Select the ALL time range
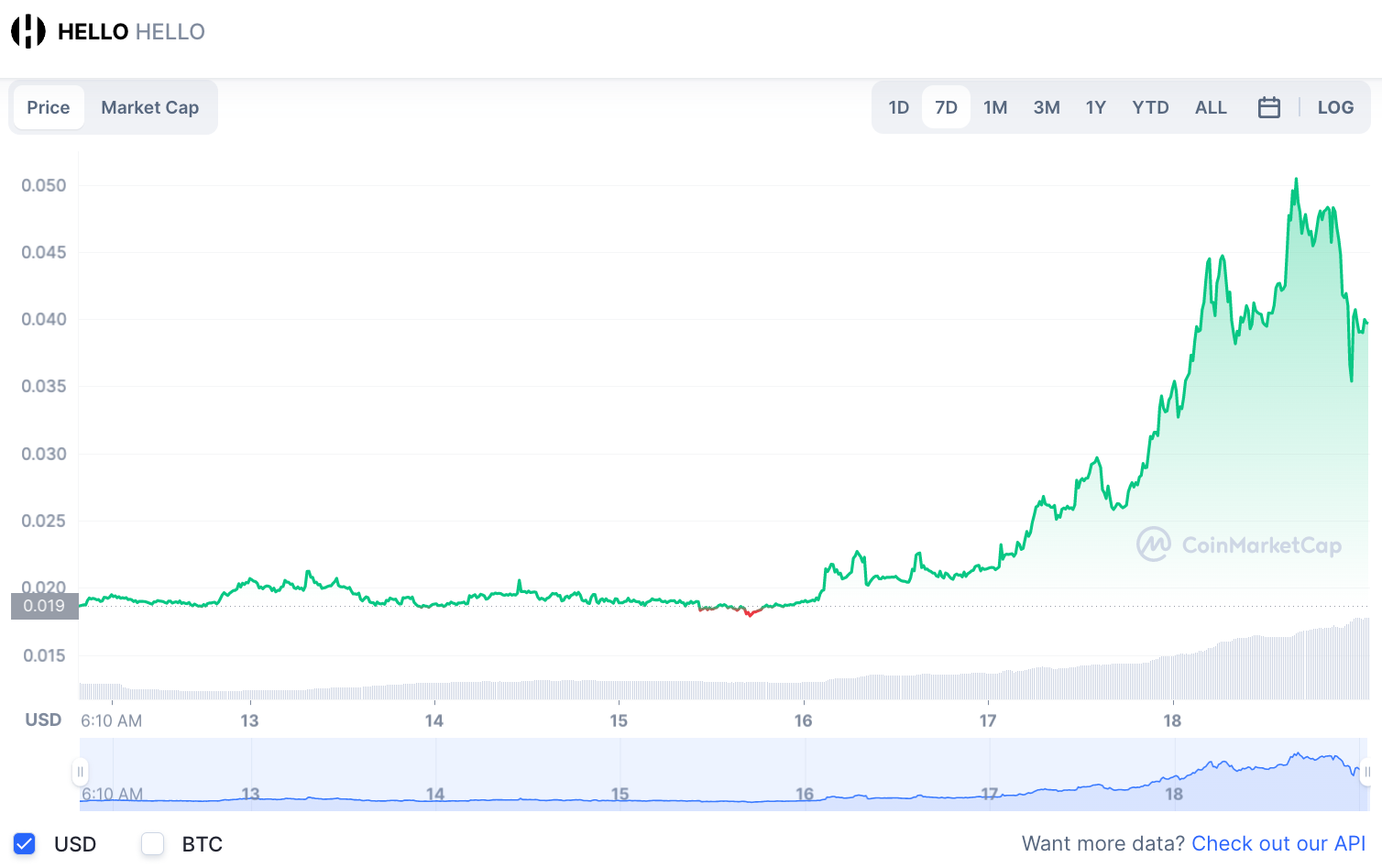 click(x=1211, y=107)
